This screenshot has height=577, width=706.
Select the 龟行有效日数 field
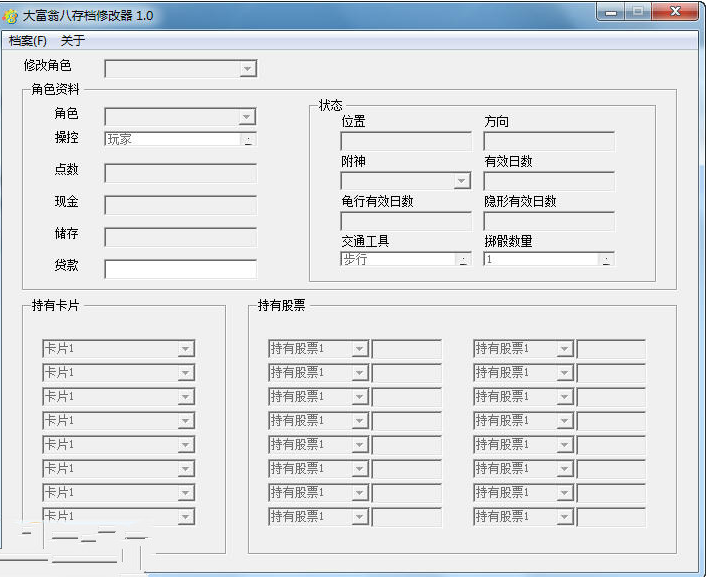click(x=406, y=222)
